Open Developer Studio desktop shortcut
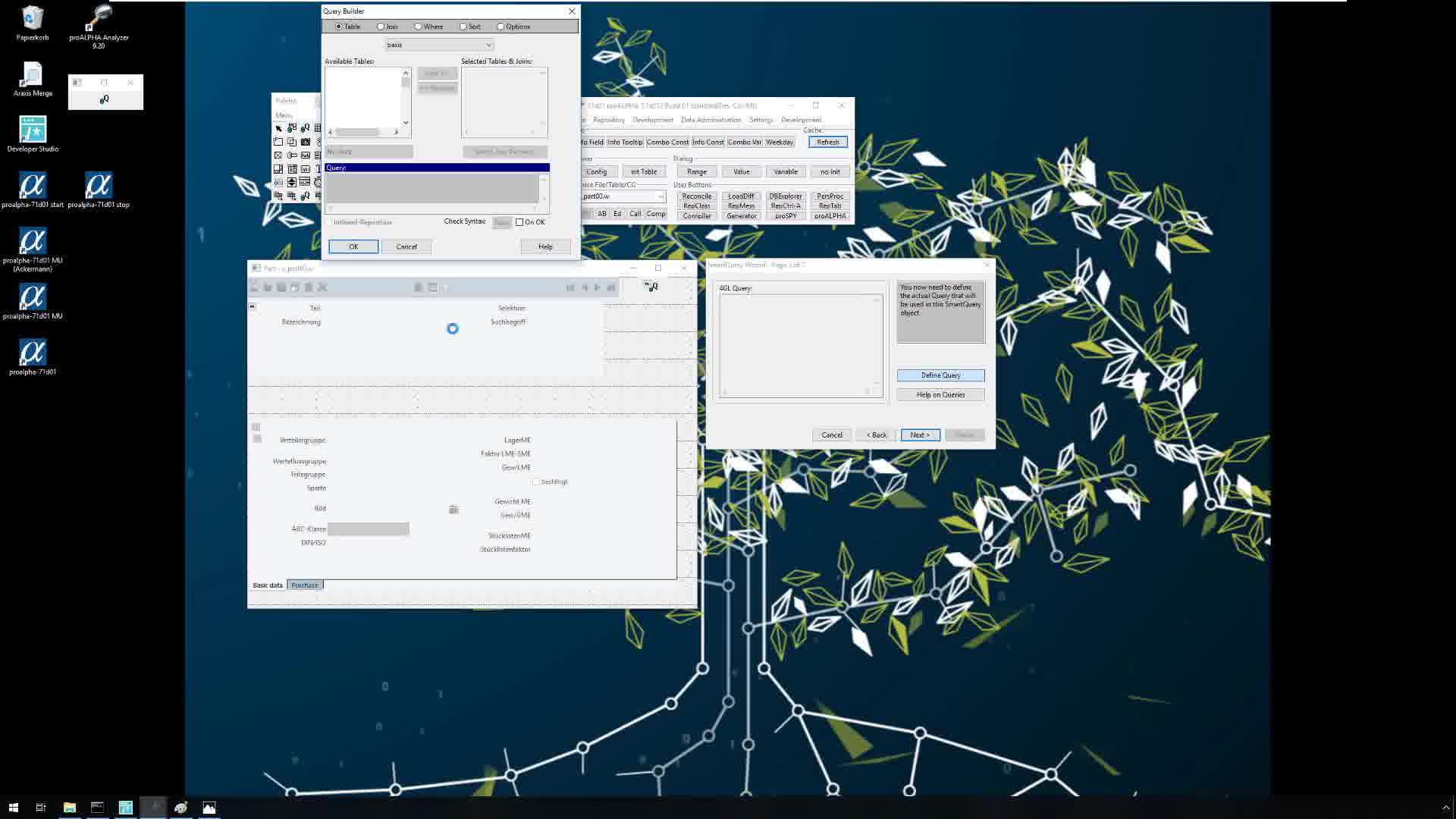 click(33, 134)
